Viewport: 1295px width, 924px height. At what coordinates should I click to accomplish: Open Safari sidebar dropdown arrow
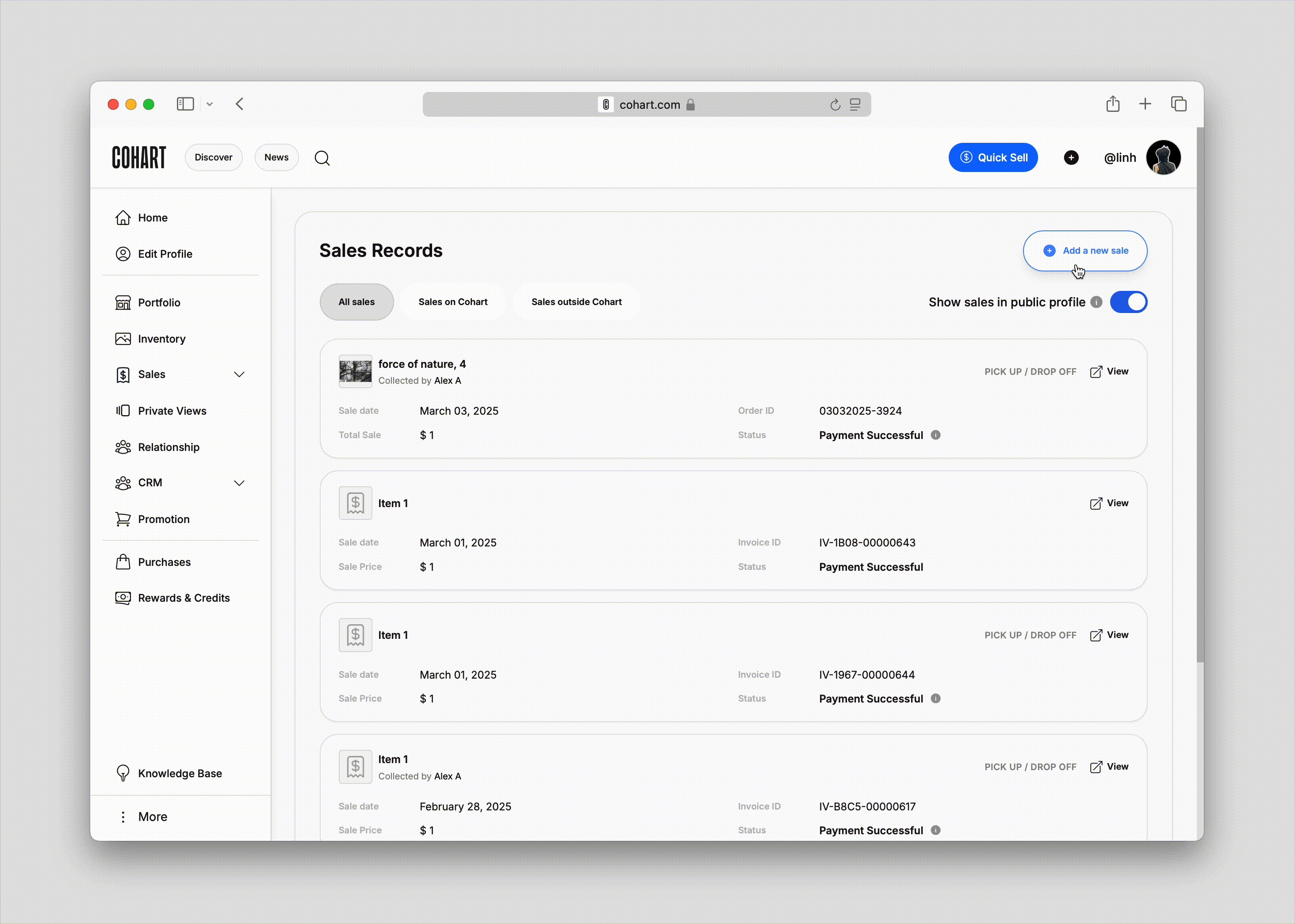coord(210,104)
